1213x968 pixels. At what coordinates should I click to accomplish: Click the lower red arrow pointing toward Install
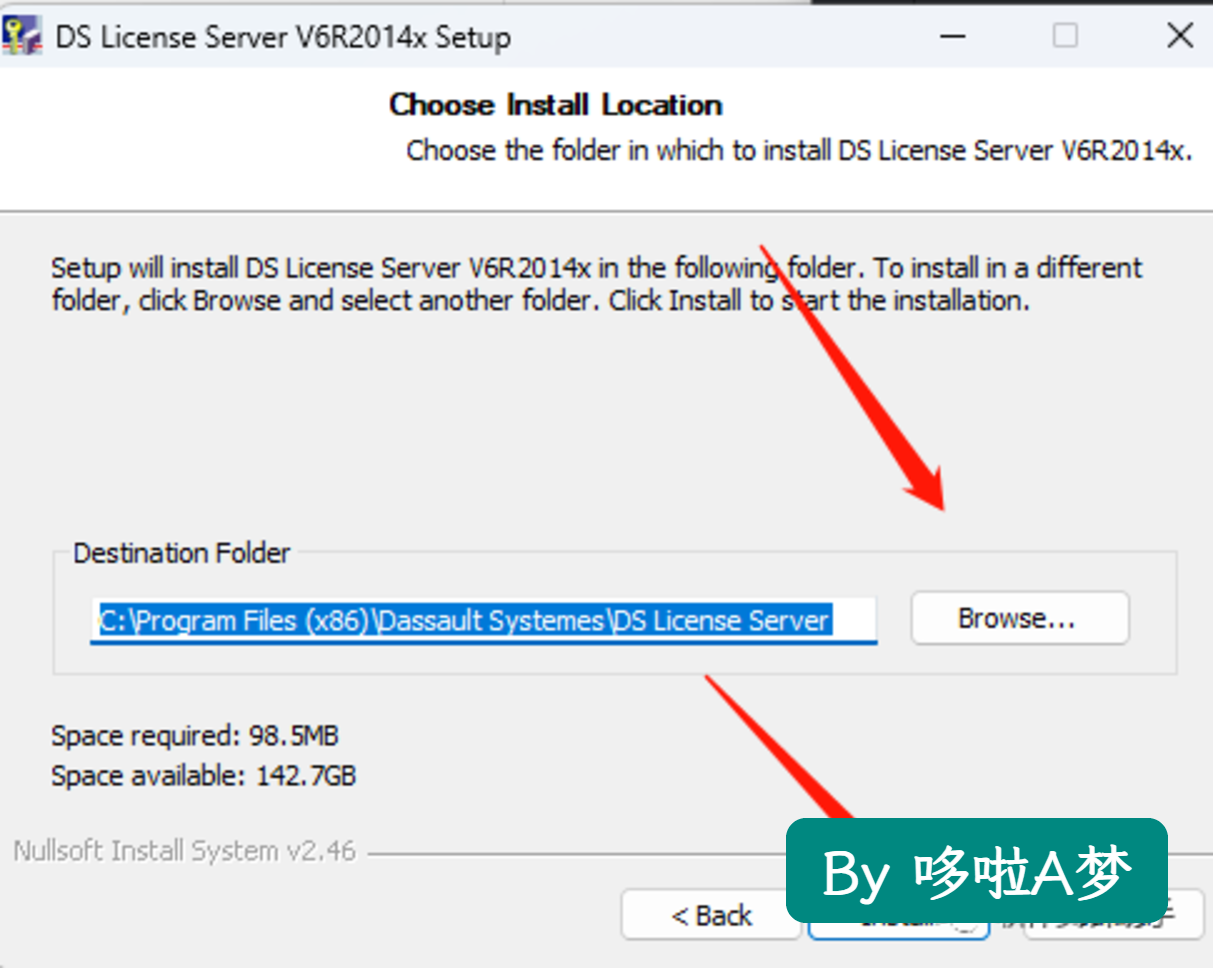coord(780,746)
